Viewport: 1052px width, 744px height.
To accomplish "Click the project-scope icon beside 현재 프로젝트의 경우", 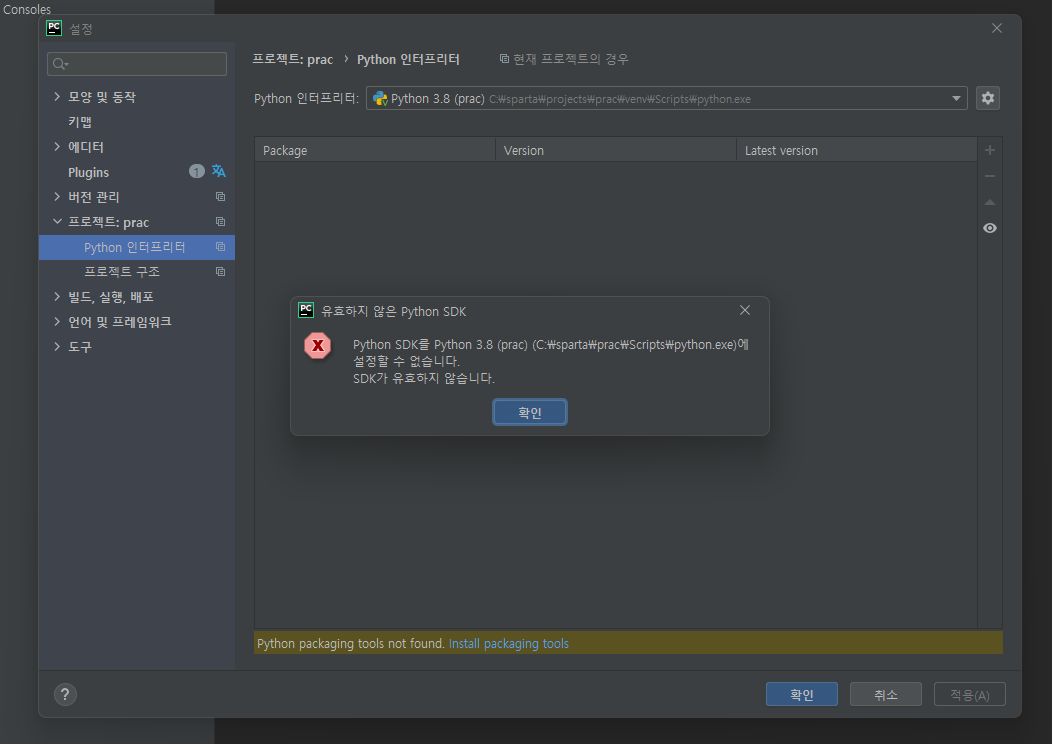I will click(x=504, y=59).
